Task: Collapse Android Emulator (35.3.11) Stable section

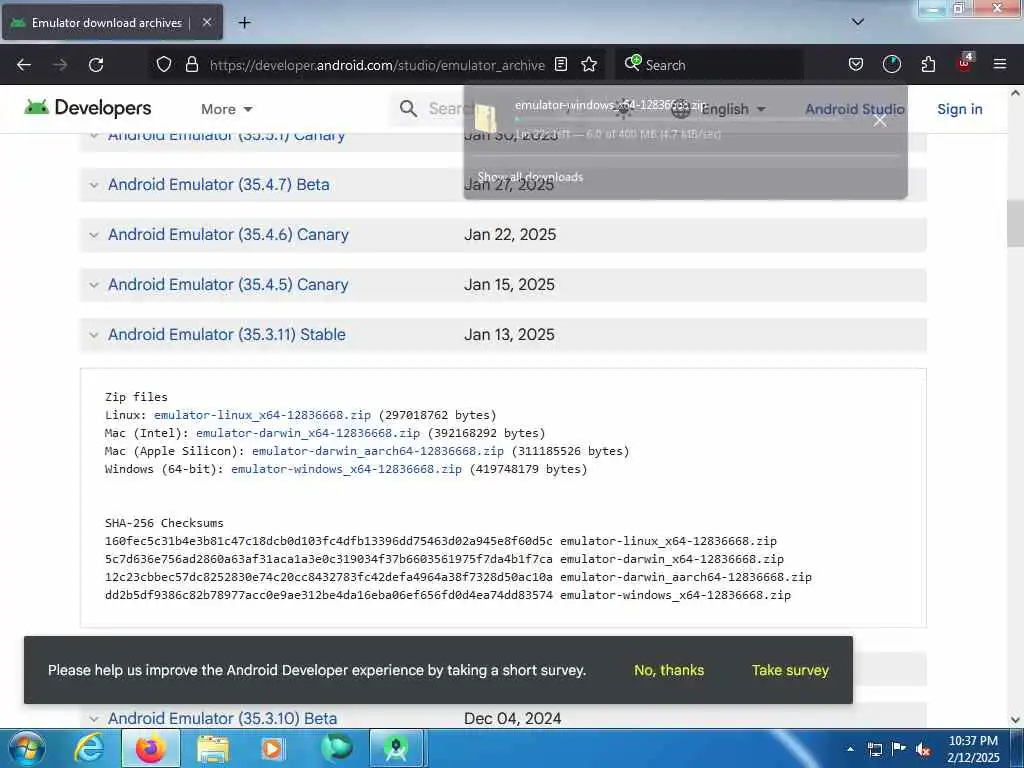Action: pyautogui.click(x=227, y=334)
